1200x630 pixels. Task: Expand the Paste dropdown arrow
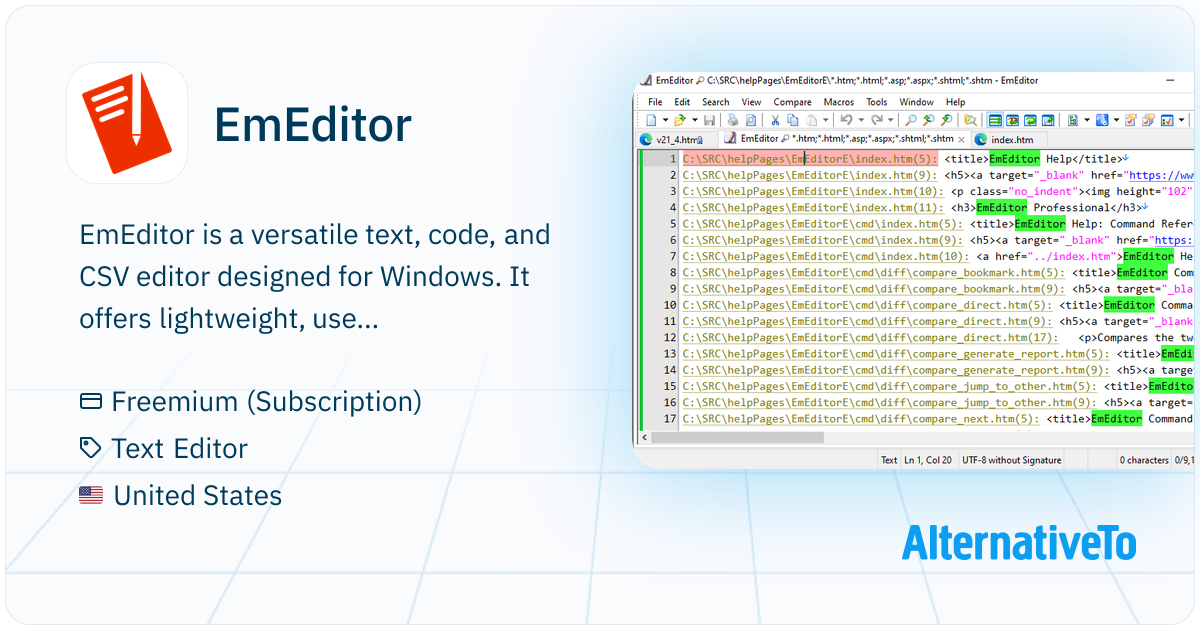tap(825, 120)
